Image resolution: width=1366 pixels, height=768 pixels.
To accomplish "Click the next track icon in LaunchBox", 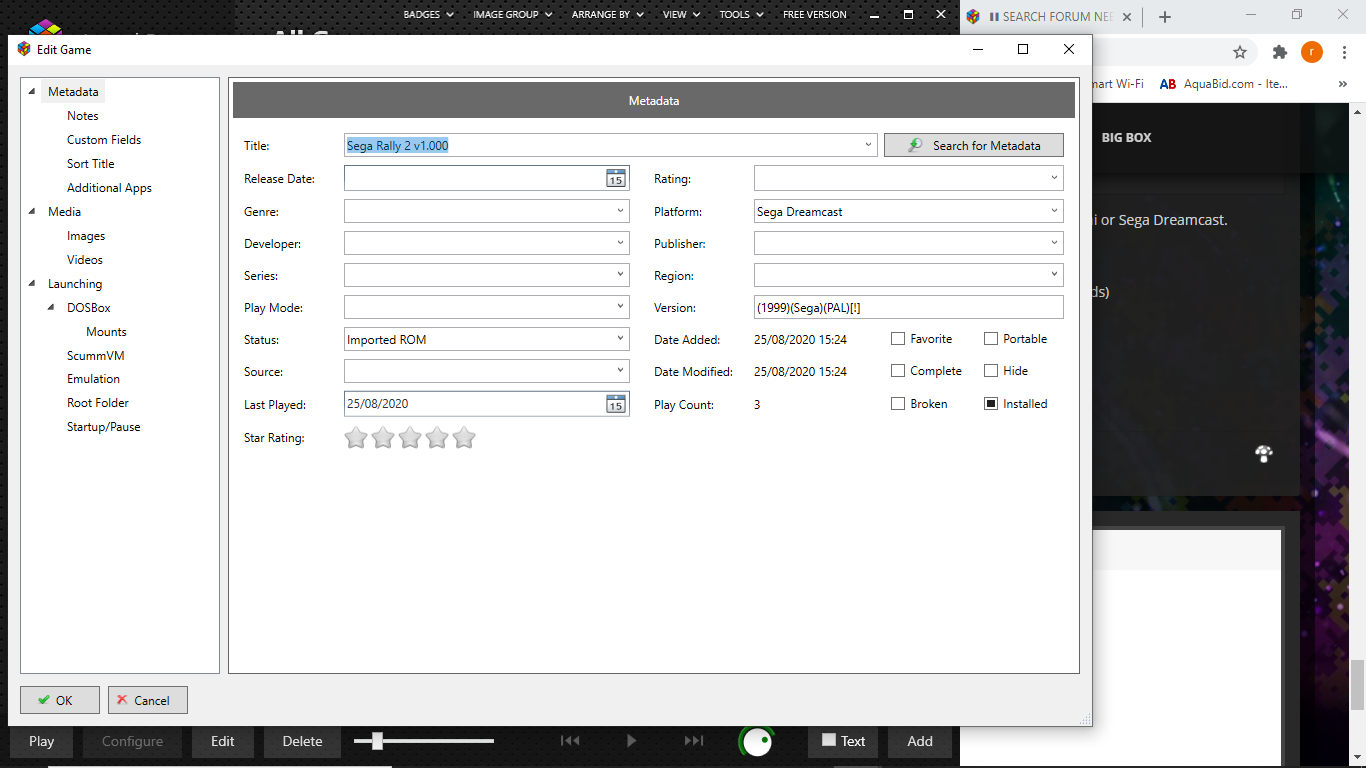I will (x=694, y=741).
